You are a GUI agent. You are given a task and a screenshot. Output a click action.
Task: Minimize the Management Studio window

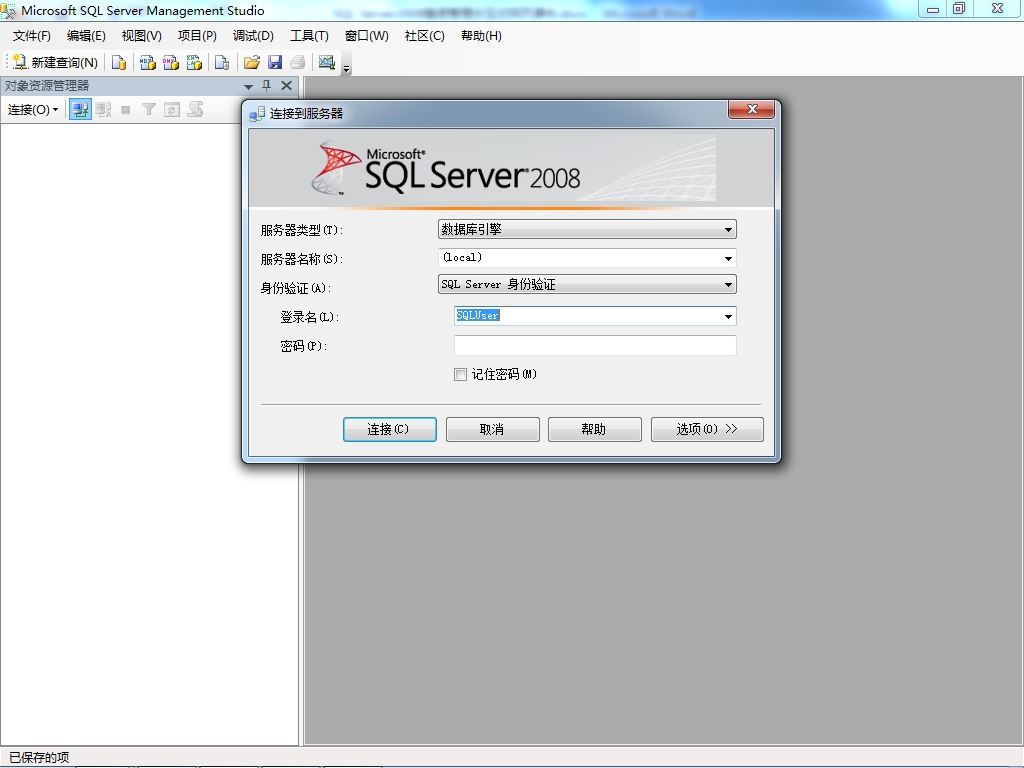click(x=933, y=8)
